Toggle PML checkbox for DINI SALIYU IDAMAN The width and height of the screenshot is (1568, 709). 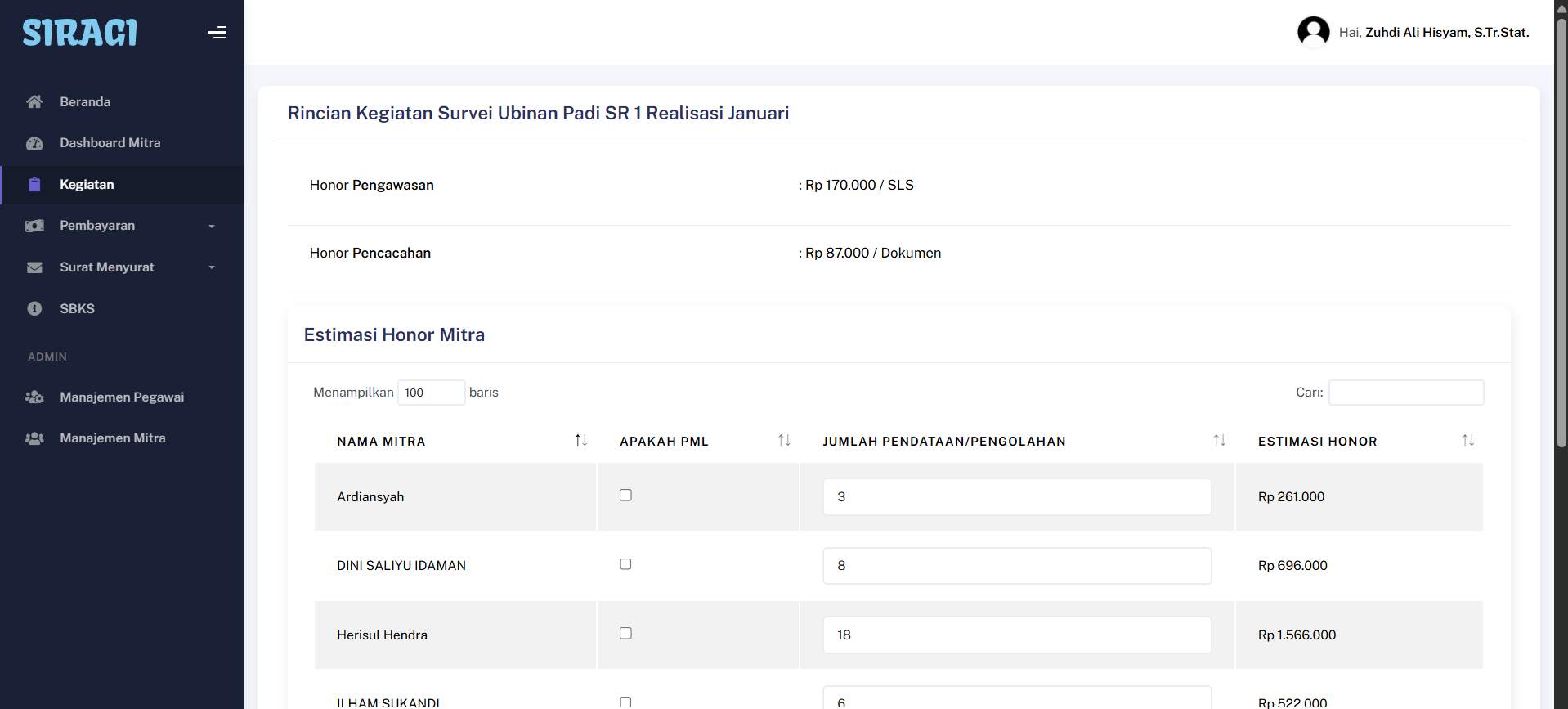click(x=625, y=564)
